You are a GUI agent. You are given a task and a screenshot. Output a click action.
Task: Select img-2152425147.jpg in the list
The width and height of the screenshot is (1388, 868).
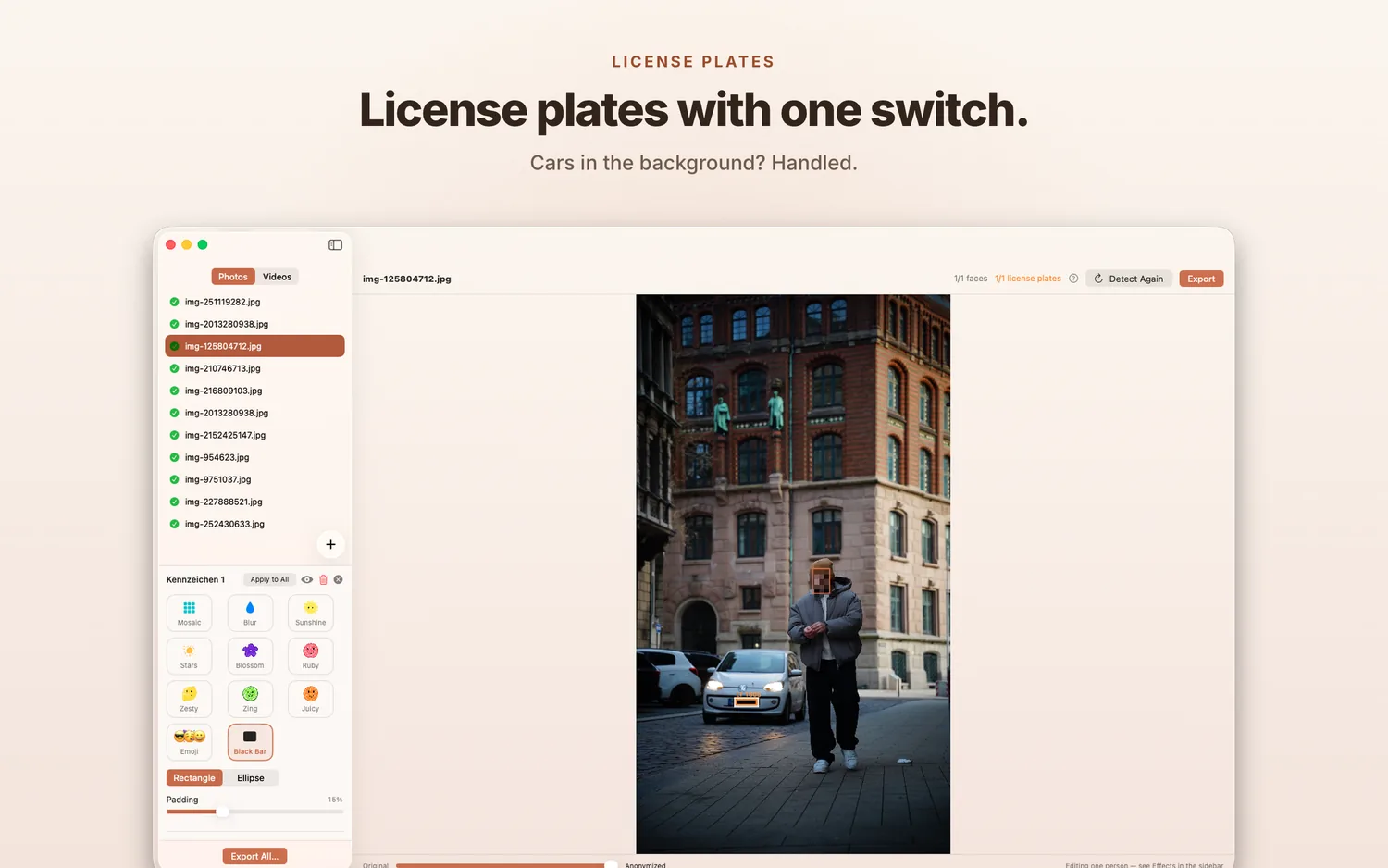tap(254, 435)
